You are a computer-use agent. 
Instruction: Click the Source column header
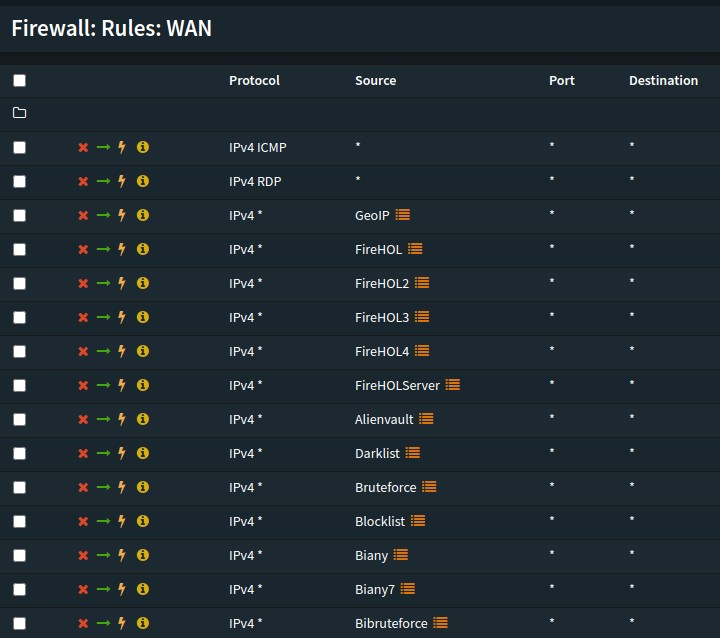[375, 81]
